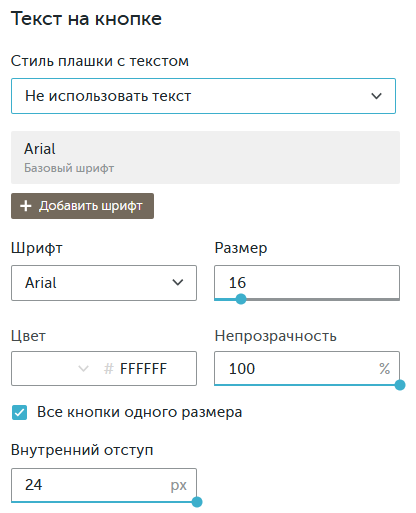Open the 'Стиль плашки с текстом' dropdown
Screen dimensions: 416x513
[203, 96]
